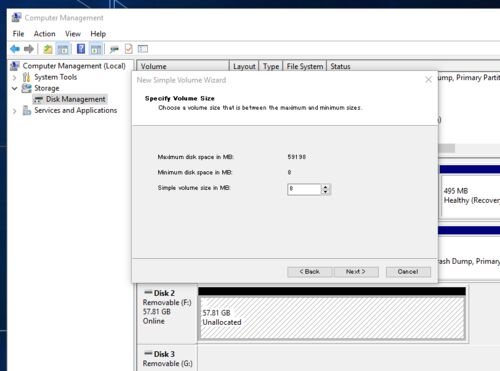This screenshot has width=500, height=371.
Task: Click the Disk 3 drive icon
Action: pyautogui.click(x=148, y=353)
